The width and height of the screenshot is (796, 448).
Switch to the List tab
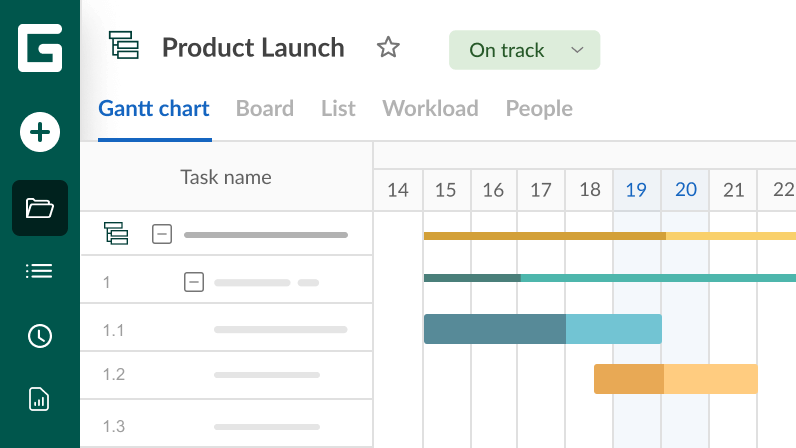pyautogui.click(x=338, y=109)
